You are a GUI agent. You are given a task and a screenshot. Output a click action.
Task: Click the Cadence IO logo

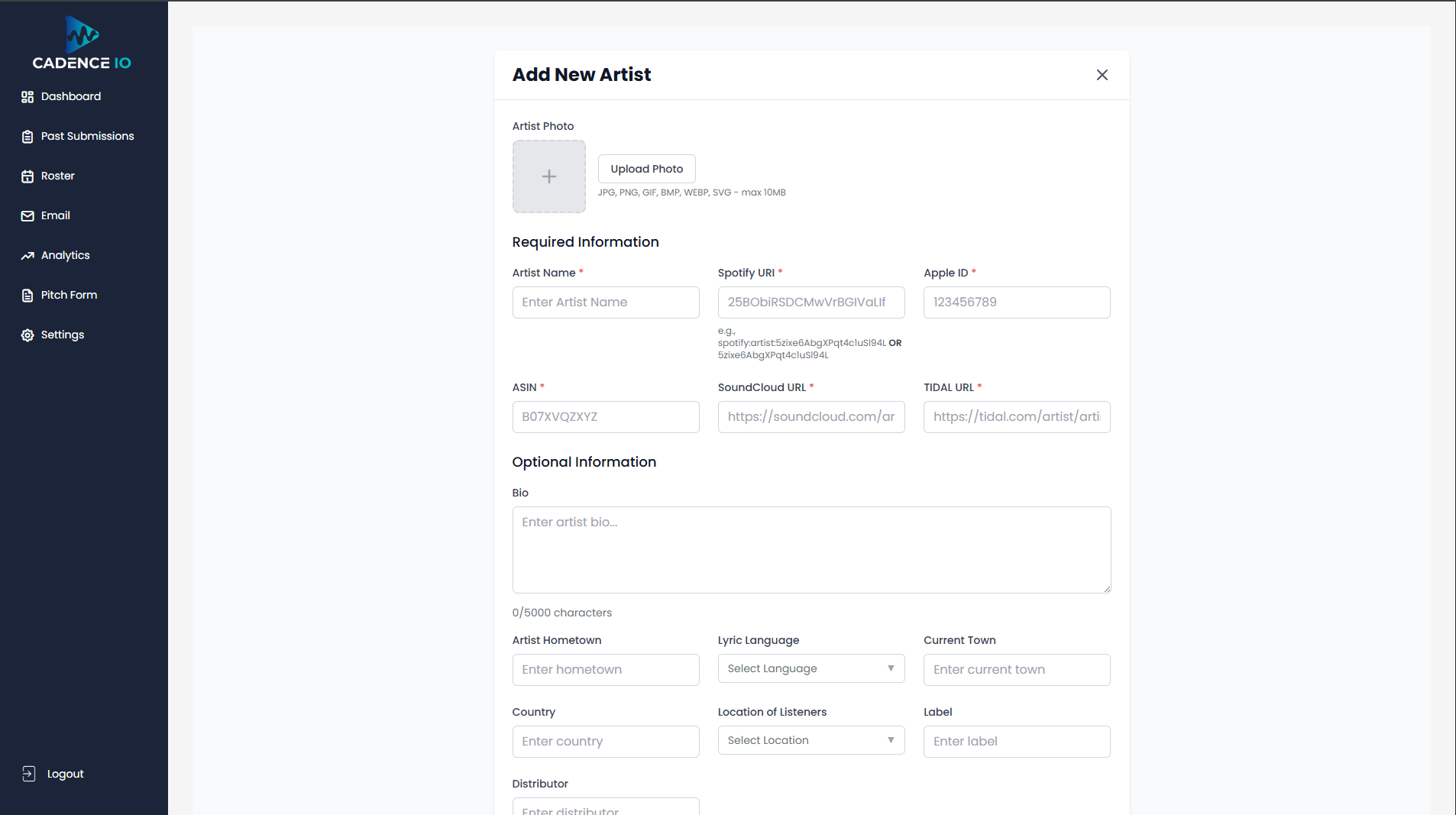coord(82,44)
